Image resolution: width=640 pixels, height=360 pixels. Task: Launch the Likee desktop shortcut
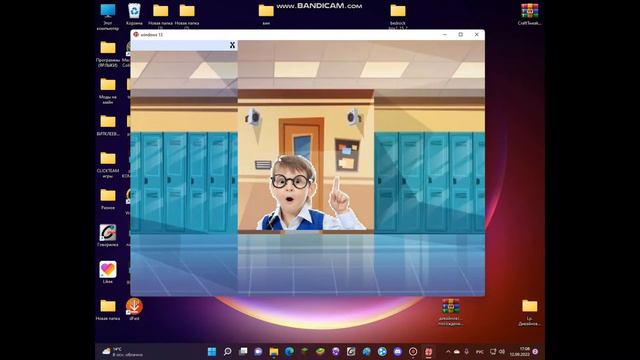pyautogui.click(x=108, y=272)
